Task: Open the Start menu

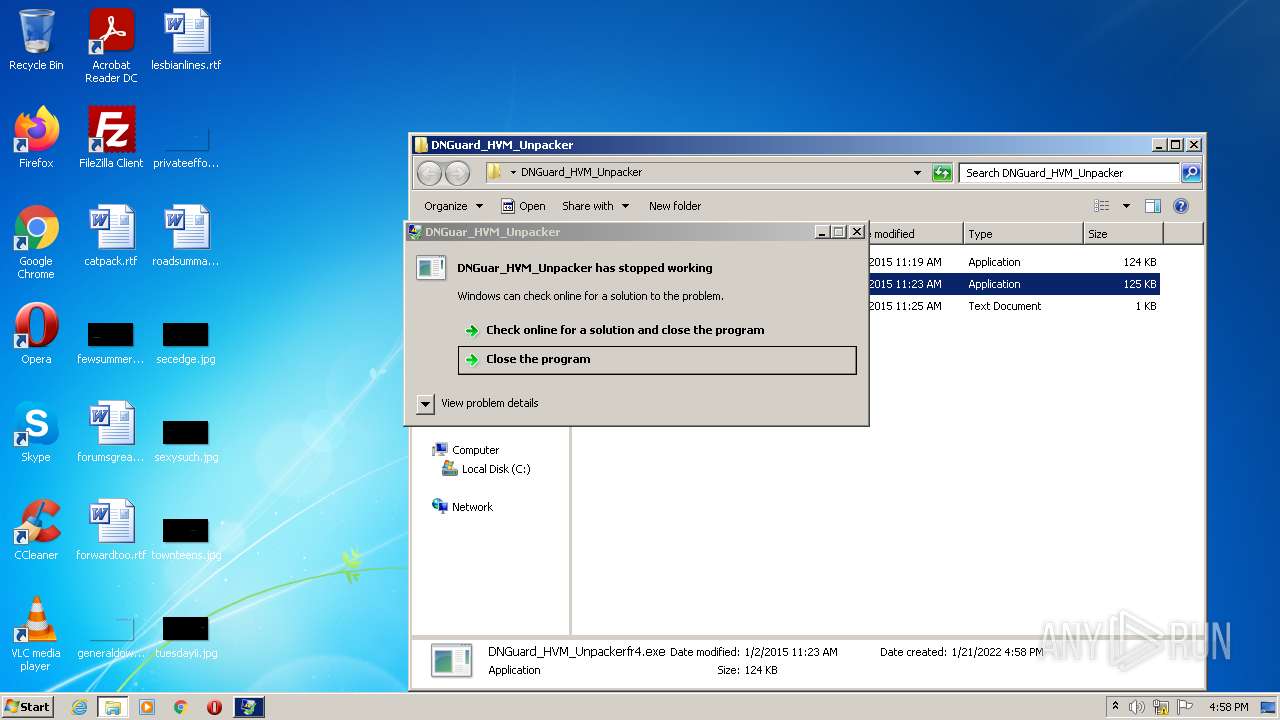Action: [28, 707]
